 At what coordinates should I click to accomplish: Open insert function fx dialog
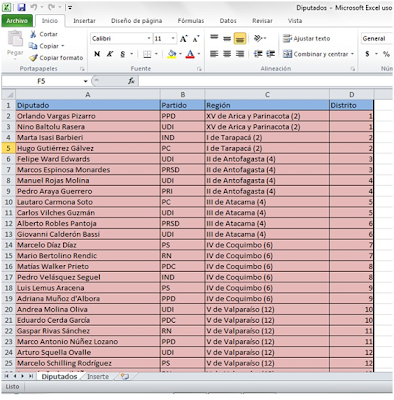pos(131,81)
